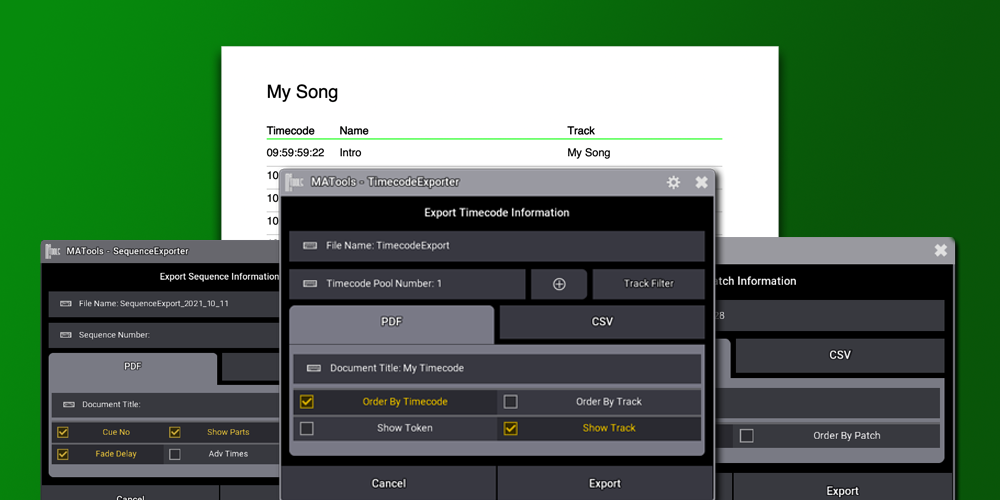Toggle Show Track checkbox
The width and height of the screenshot is (1000, 500).
click(510, 429)
